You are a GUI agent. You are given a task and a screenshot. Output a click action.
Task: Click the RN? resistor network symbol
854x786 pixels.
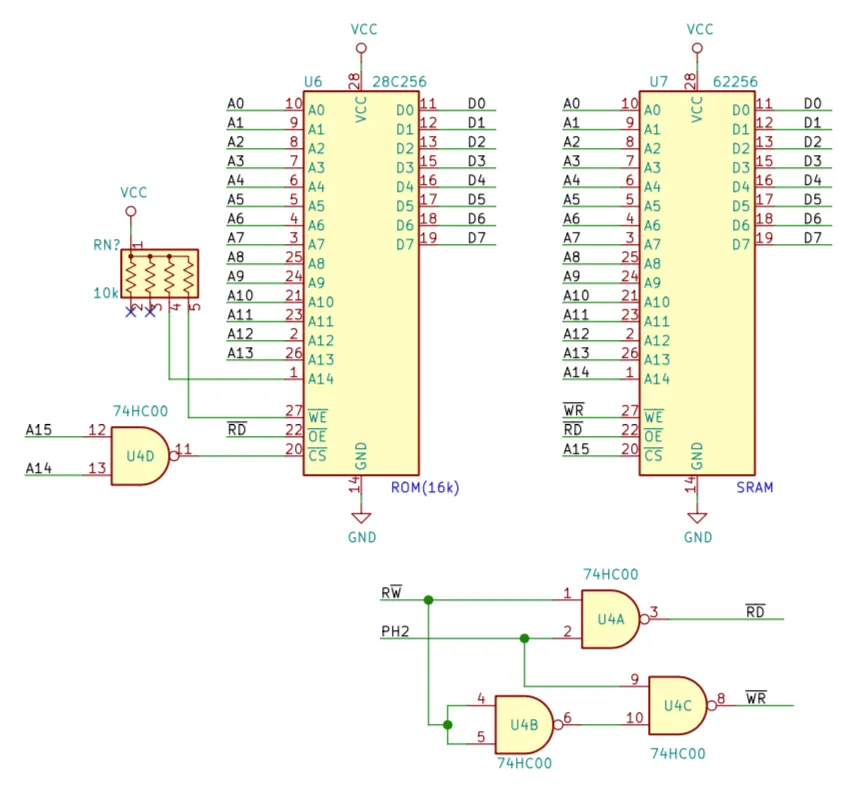pyautogui.click(x=160, y=273)
